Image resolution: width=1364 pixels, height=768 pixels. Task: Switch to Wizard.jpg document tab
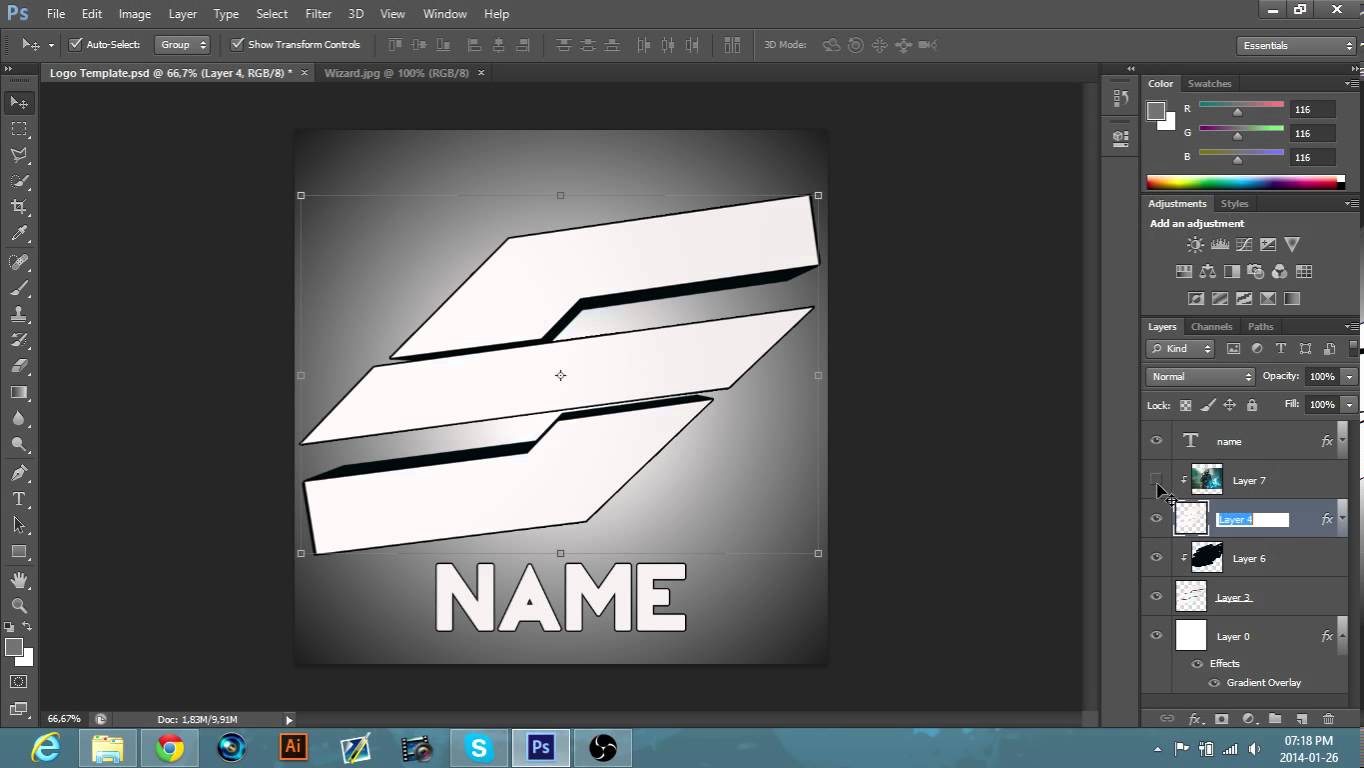pos(396,73)
